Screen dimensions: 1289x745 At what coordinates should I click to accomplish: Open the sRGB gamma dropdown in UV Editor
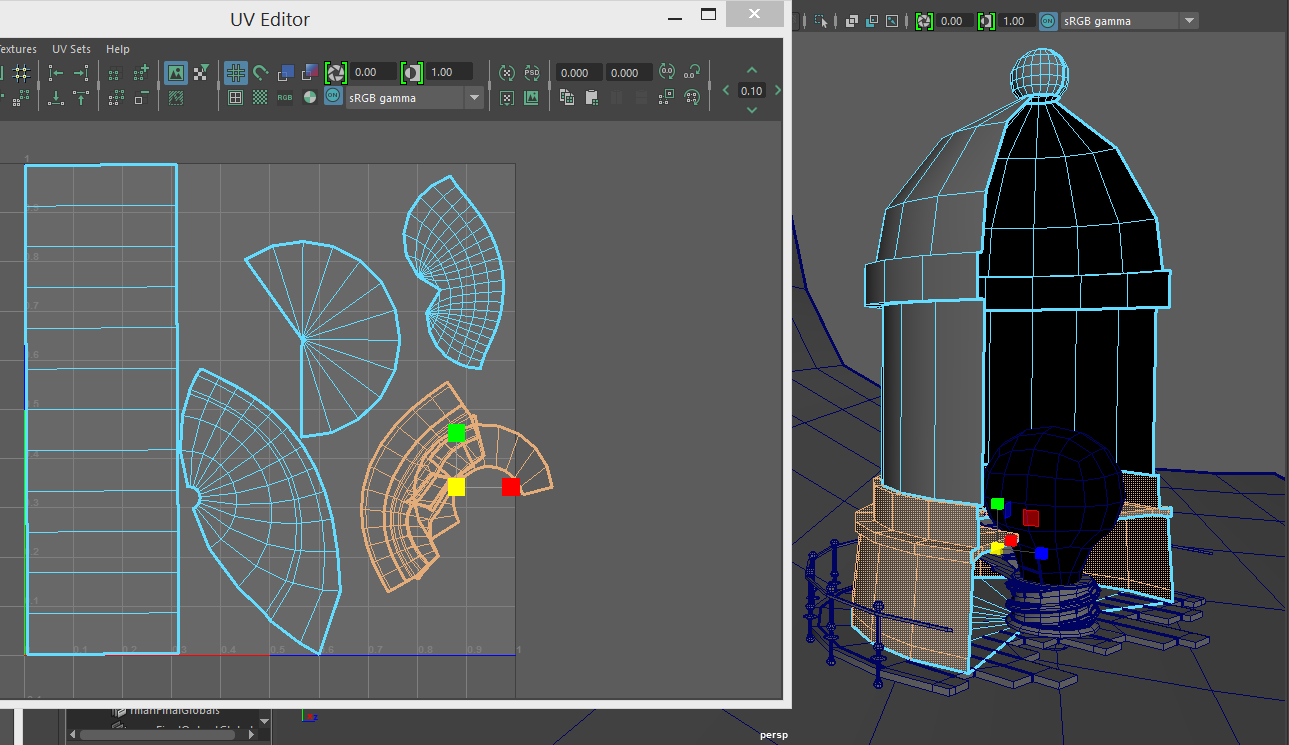click(x=475, y=96)
